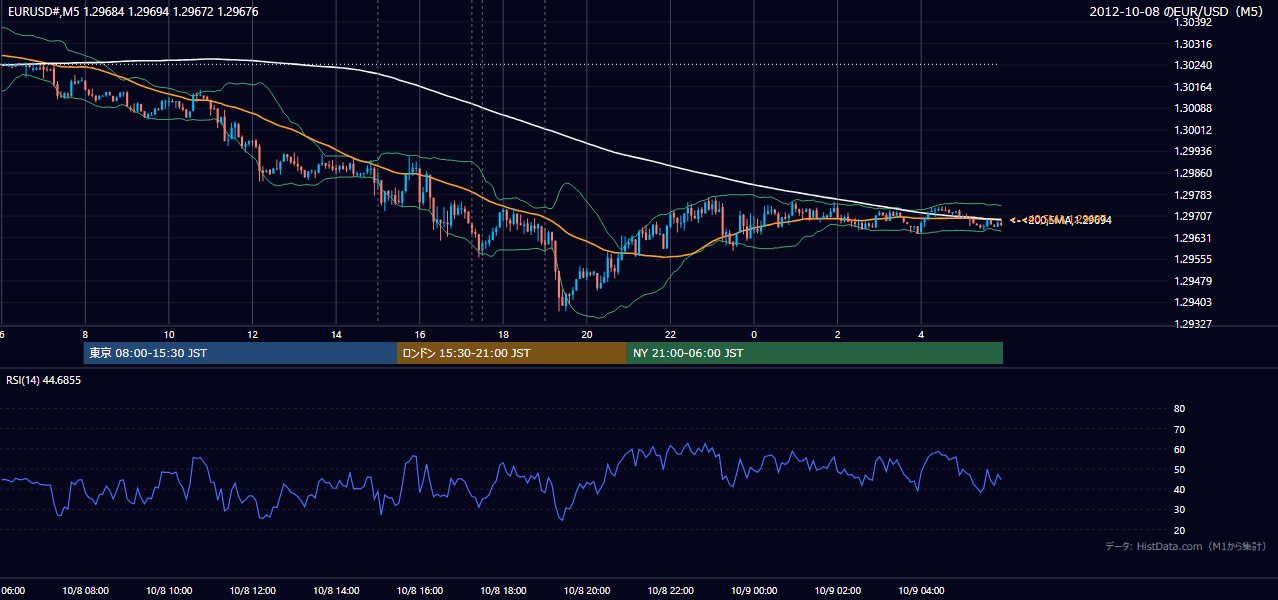Click the 10/8 12:00 date label
The width and height of the screenshot is (1278, 600).
pos(253,590)
